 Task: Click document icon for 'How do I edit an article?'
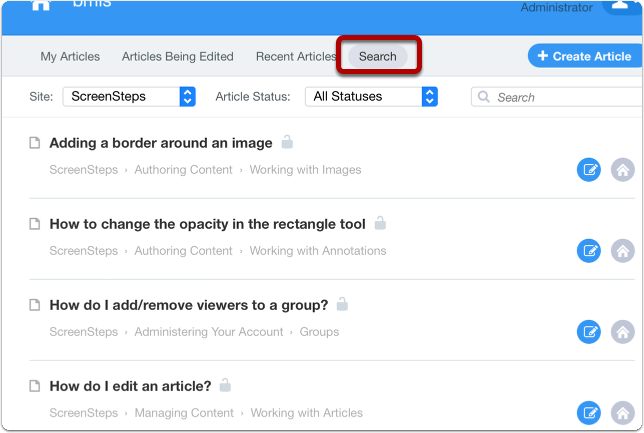(x=35, y=386)
